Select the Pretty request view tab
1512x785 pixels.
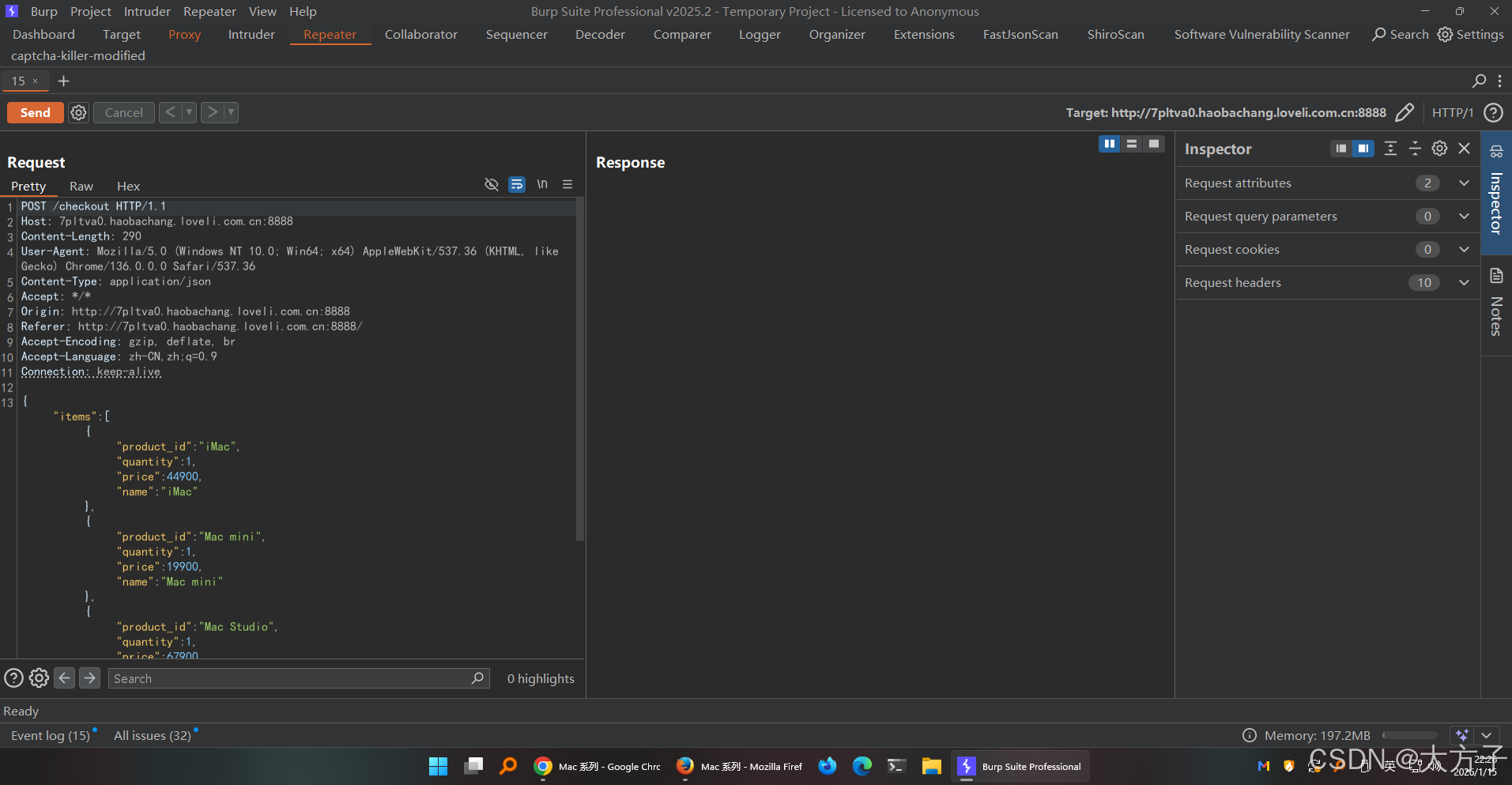point(28,187)
